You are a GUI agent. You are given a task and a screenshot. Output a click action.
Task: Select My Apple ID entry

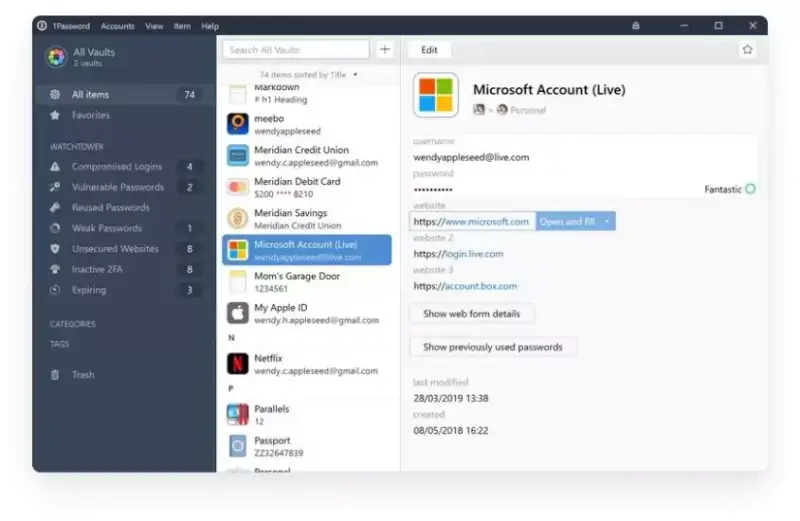(x=307, y=313)
